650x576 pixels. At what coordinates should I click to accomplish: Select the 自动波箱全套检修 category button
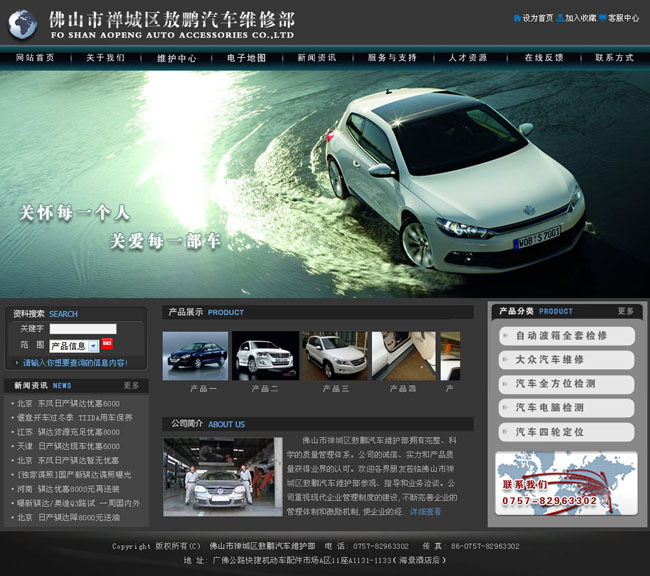tap(567, 335)
